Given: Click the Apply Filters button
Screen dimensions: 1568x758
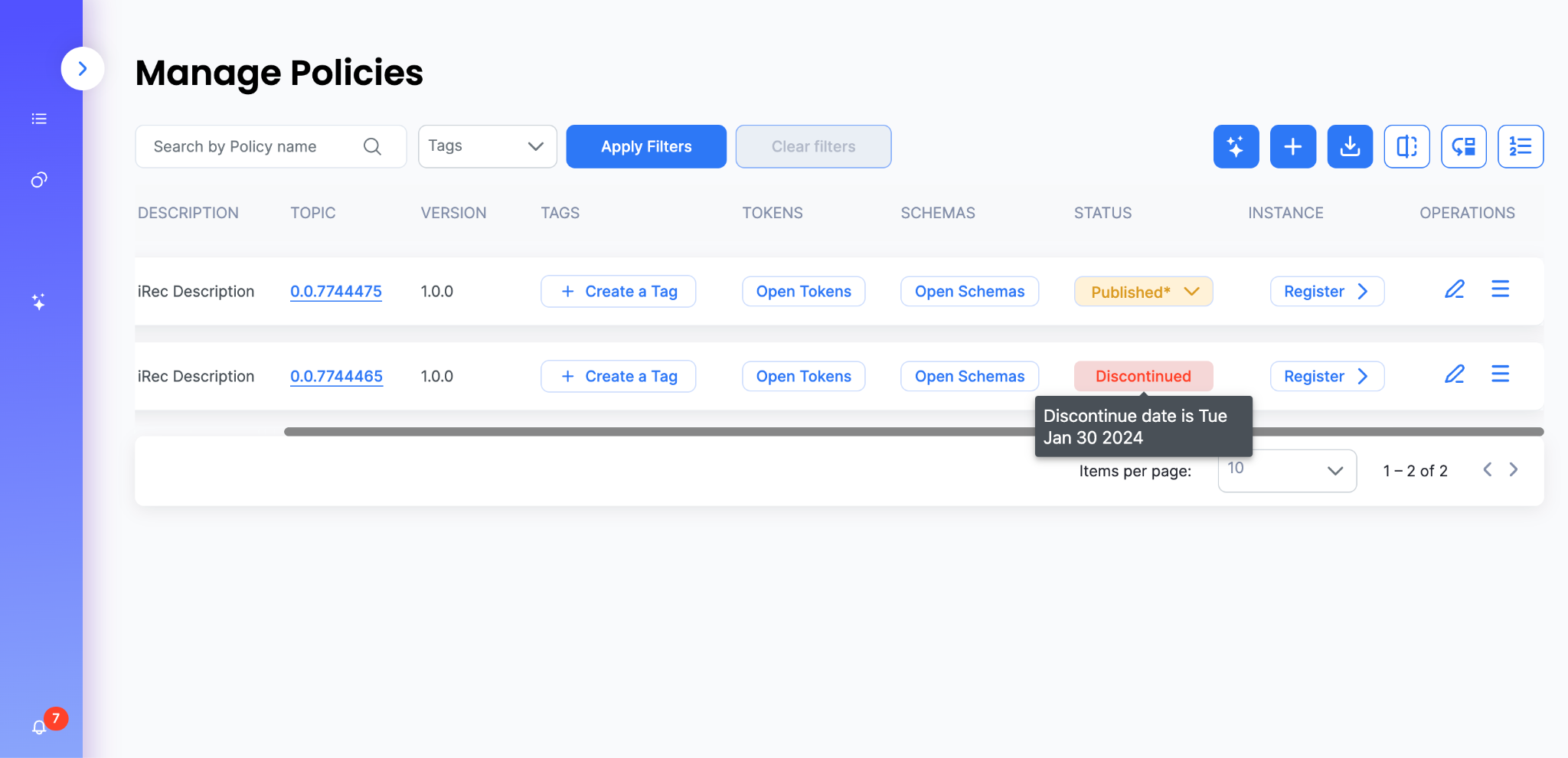Looking at the screenshot, I should point(646,146).
